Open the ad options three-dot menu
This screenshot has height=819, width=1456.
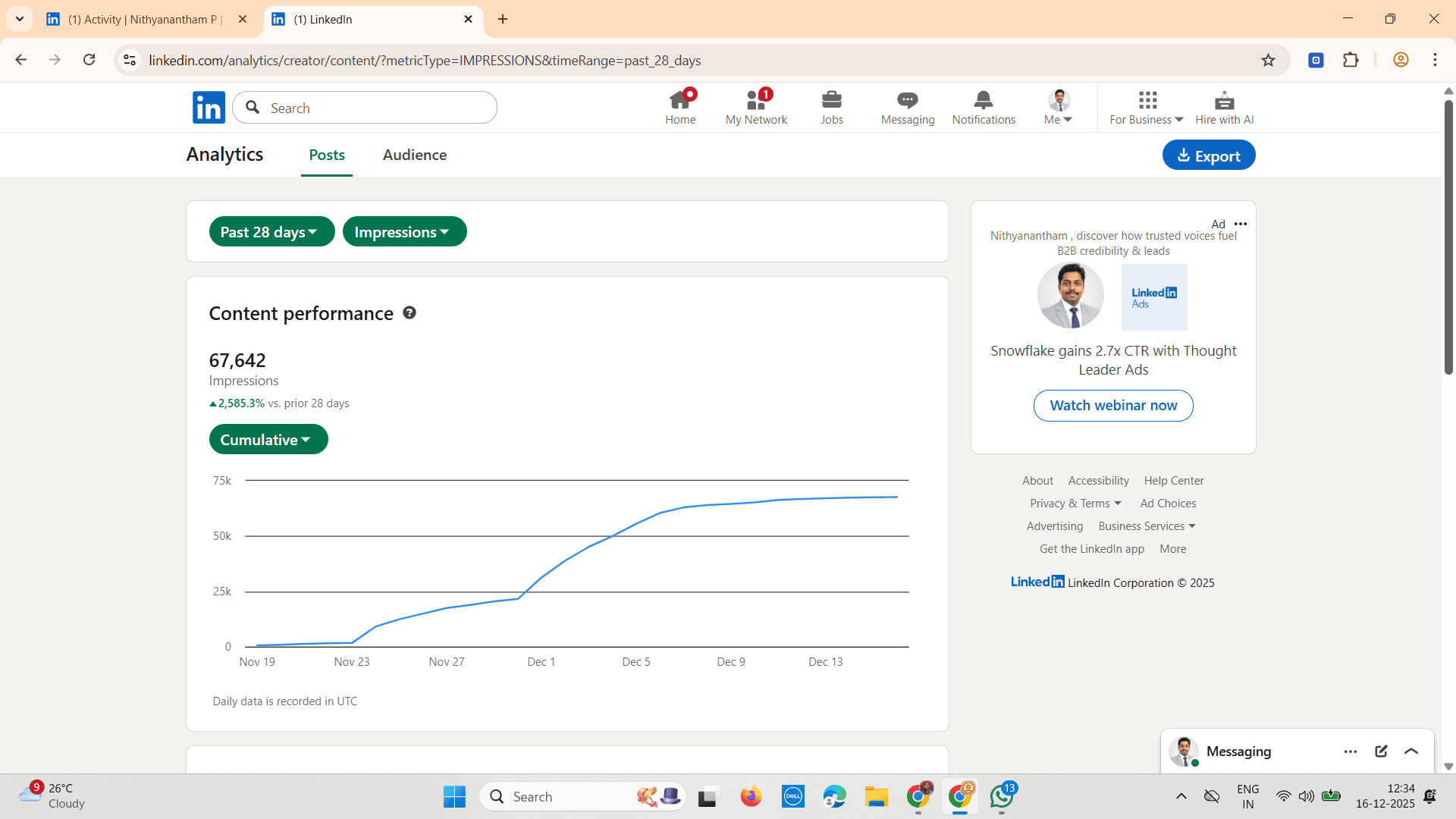[1241, 224]
